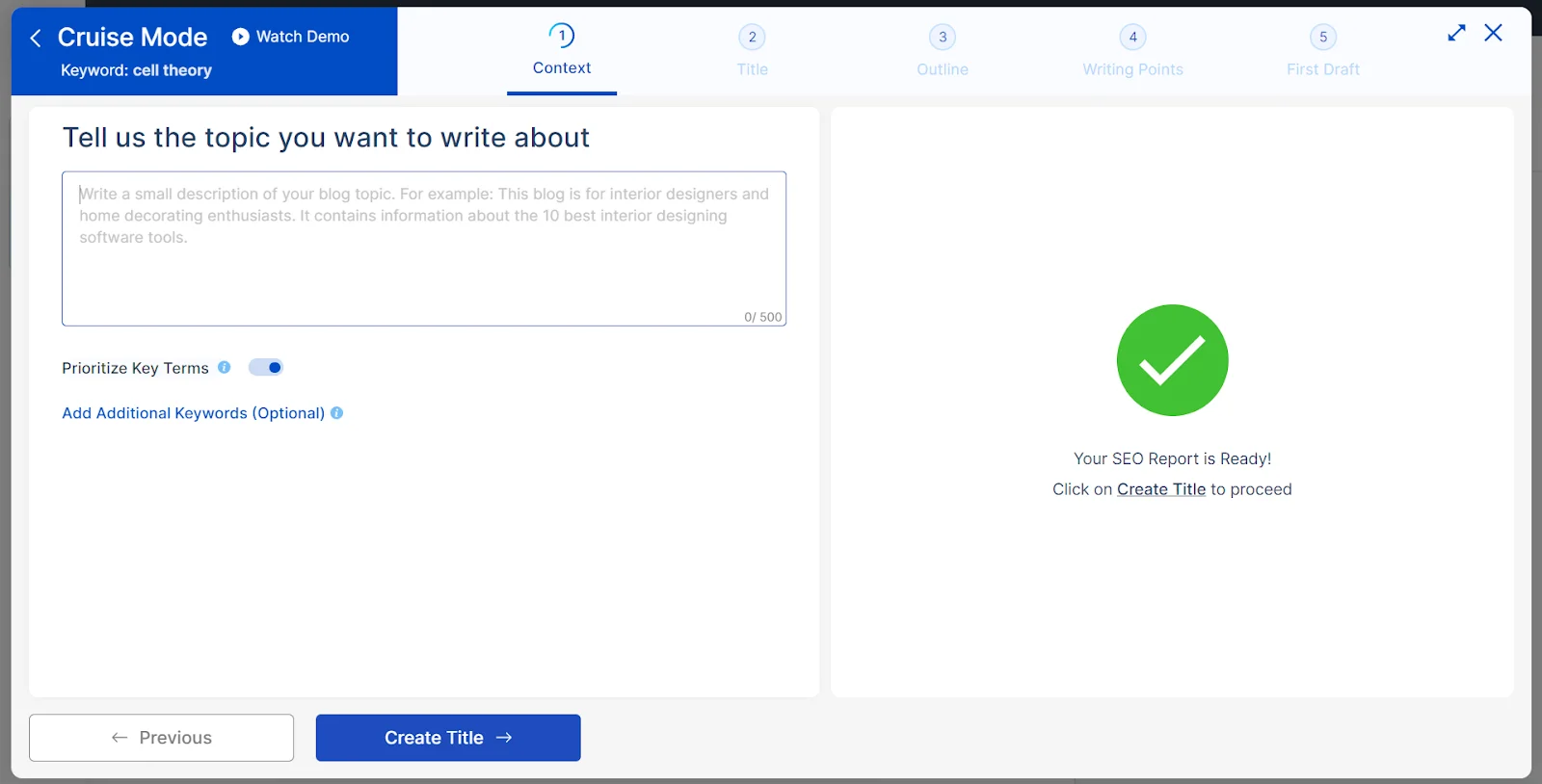Image resolution: width=1542 pixels, height=784 pixels.
Task: Click the Watch Demo play icon
Action: (240, 37)
